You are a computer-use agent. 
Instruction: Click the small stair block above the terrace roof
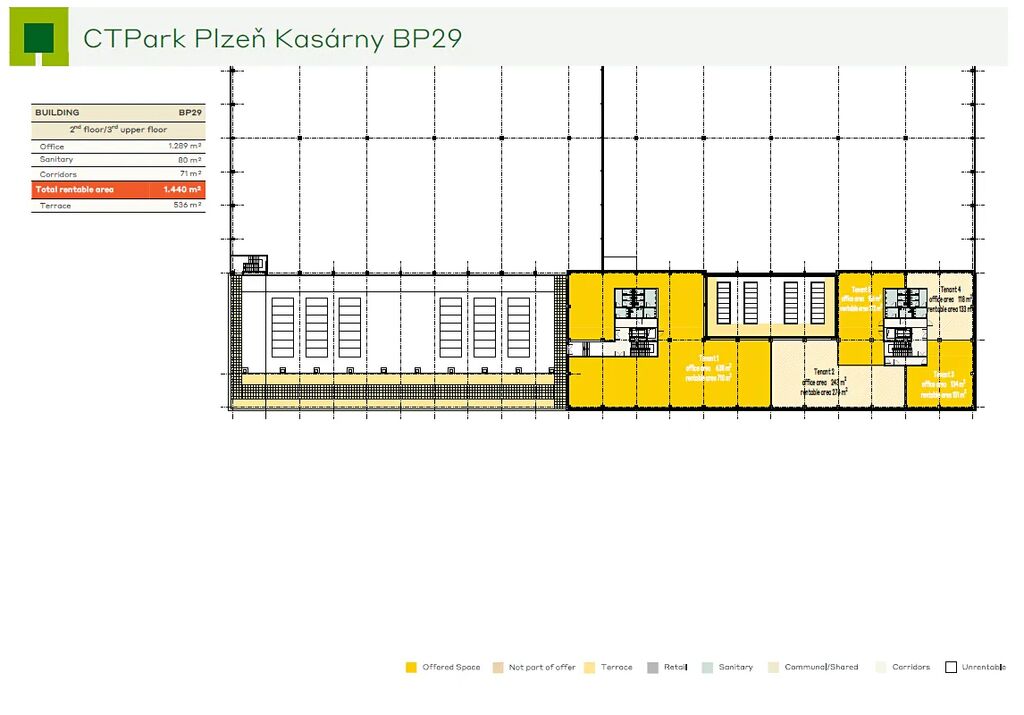click(x=251, y=264)
